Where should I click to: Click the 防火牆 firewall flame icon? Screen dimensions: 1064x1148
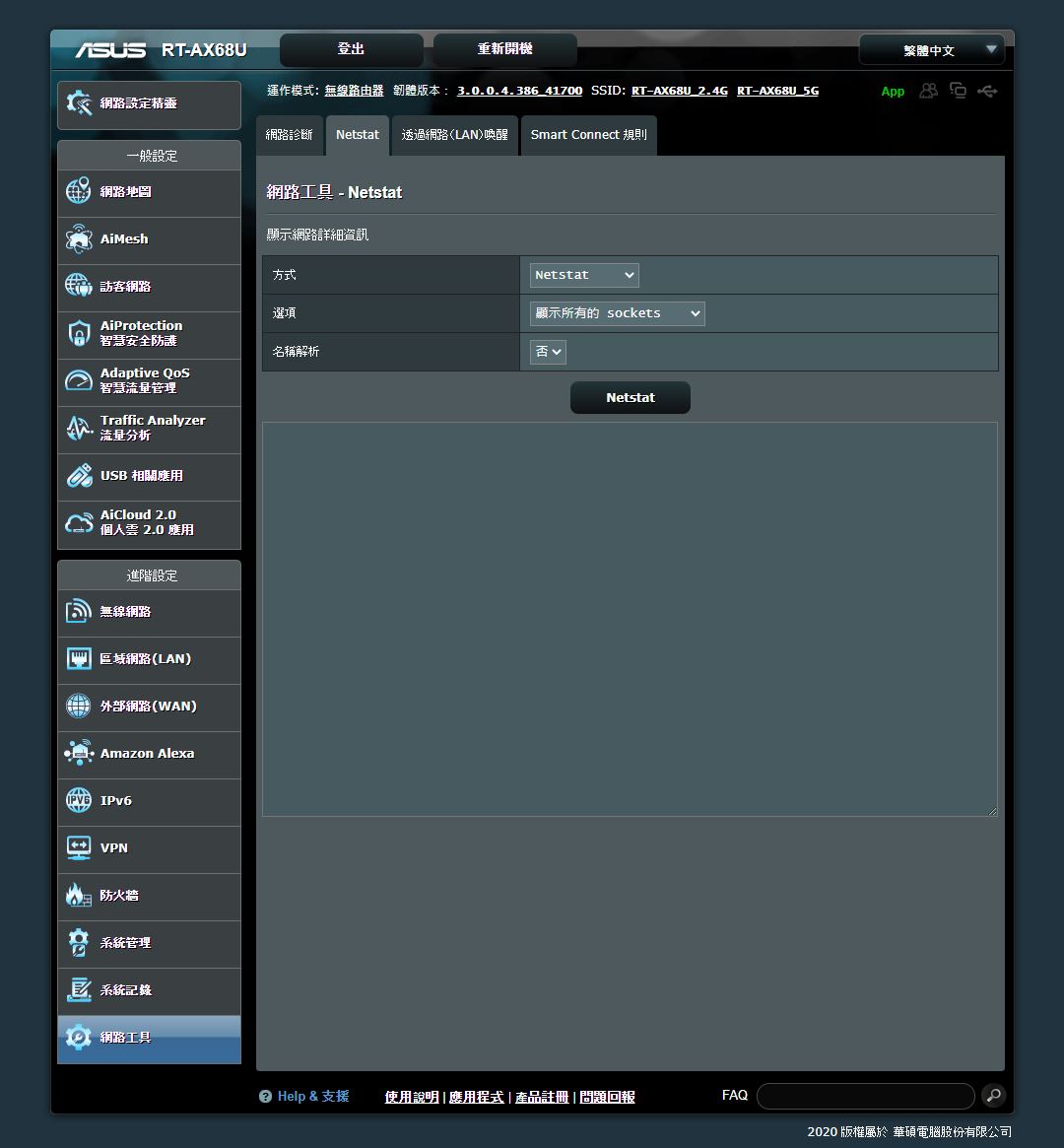coord(78,895)
